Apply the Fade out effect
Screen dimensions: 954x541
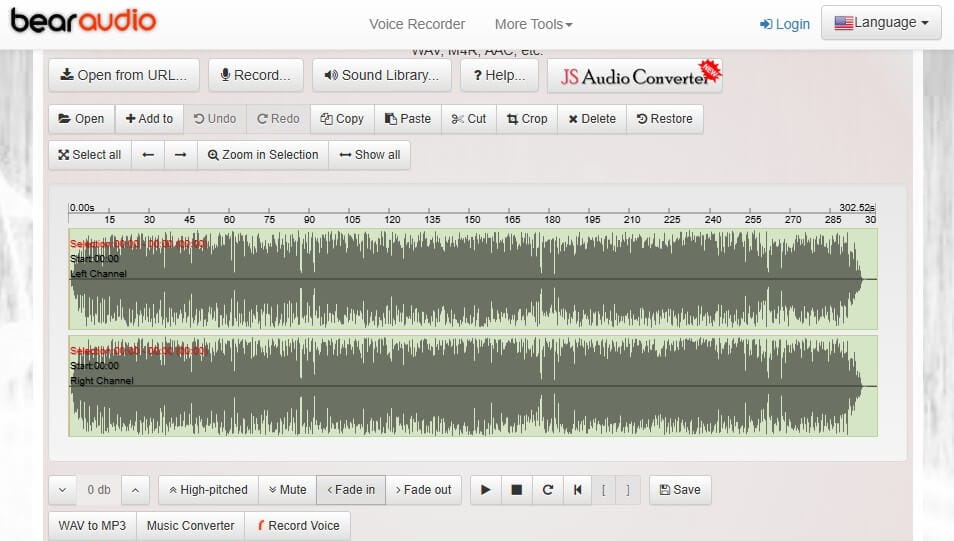[x=423, y=490]
